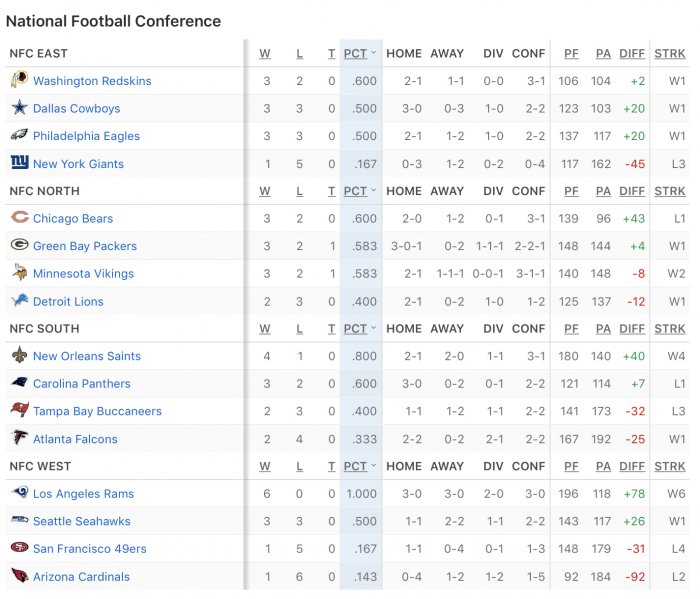Open the Seattle Seahawks team link

click(x=82, y=521)
